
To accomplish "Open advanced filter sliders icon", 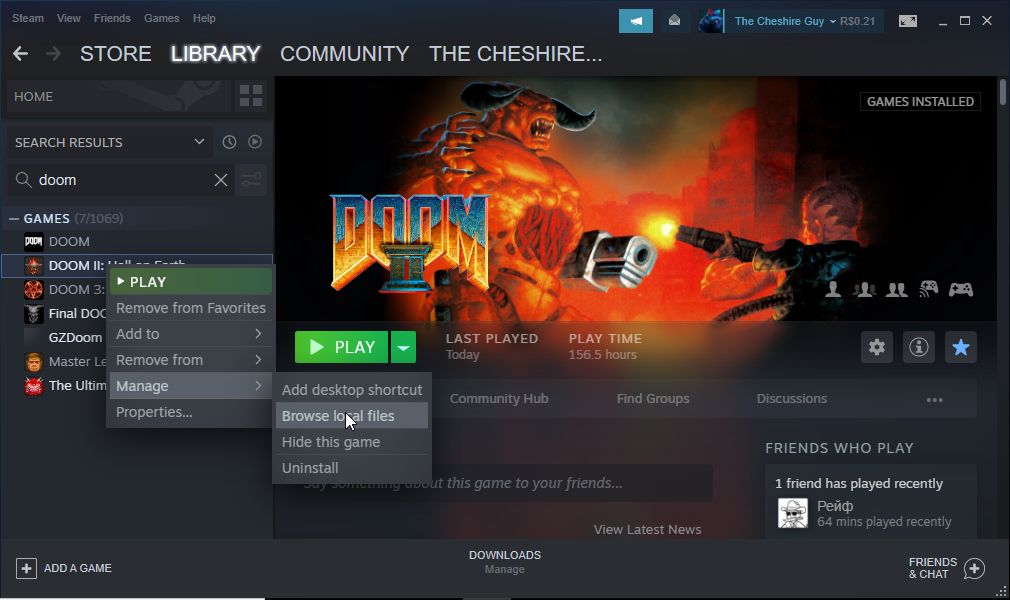I will coord(251,180).
